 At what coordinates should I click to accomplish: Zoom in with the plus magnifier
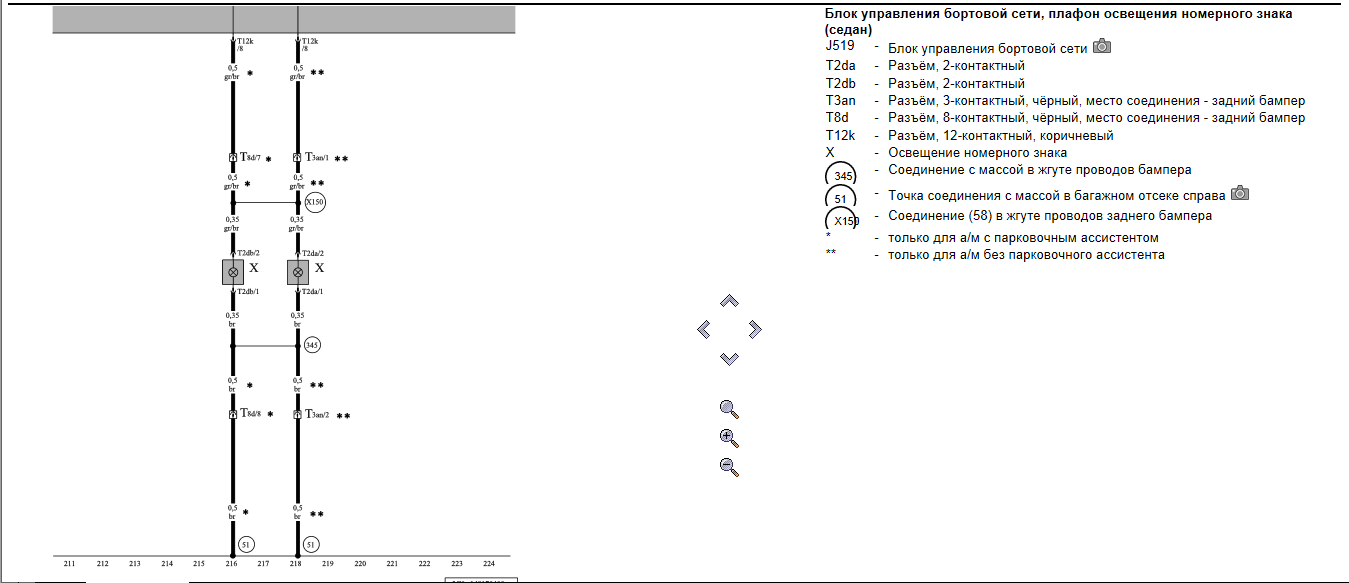point(729,438)
